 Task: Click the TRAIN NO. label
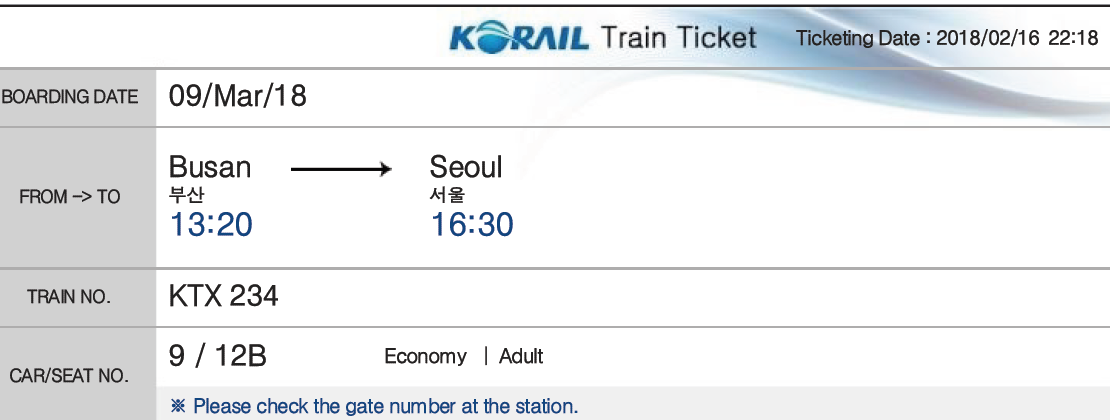click(69, 297)
